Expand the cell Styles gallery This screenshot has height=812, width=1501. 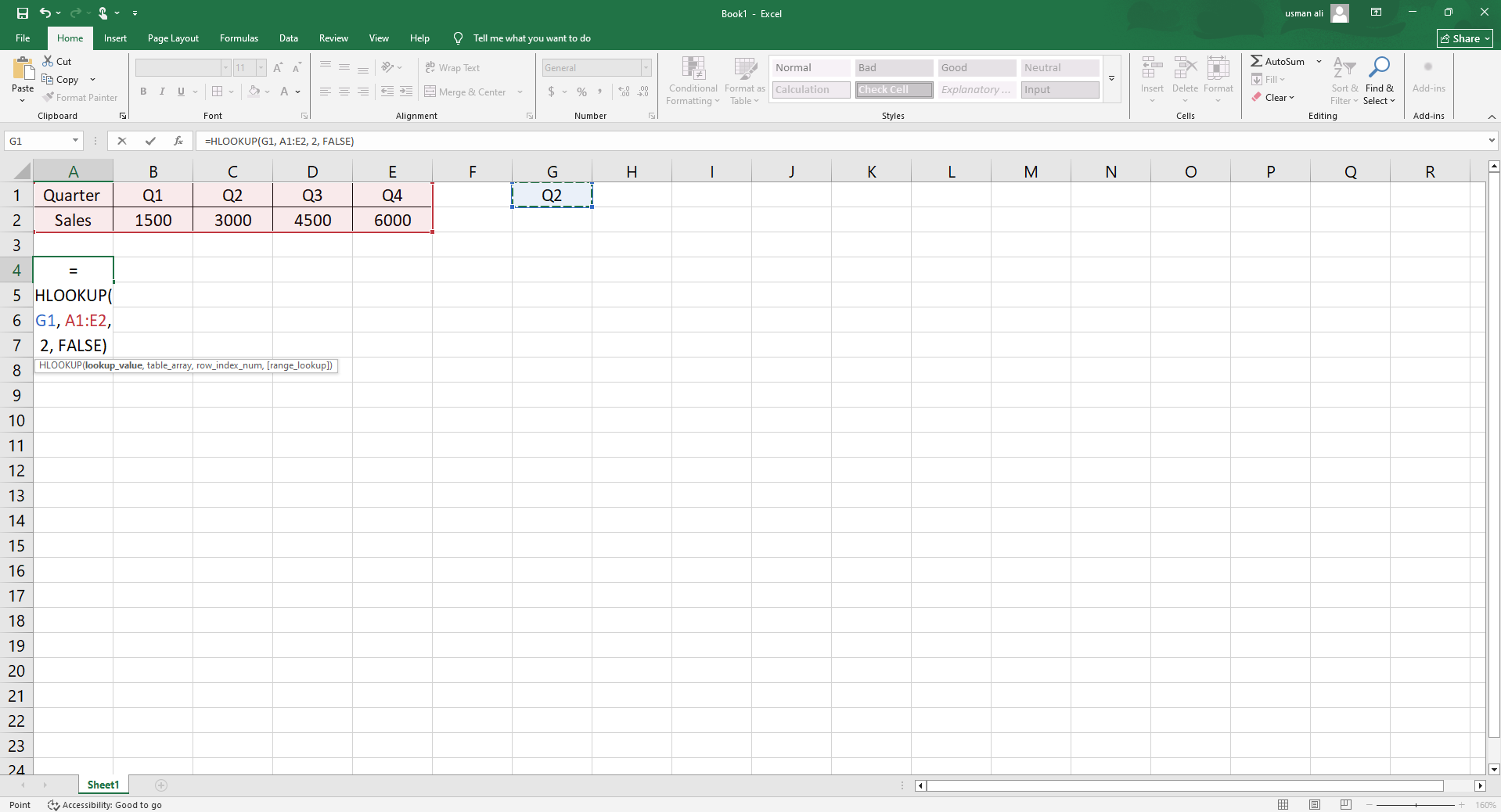point(1111,78)
